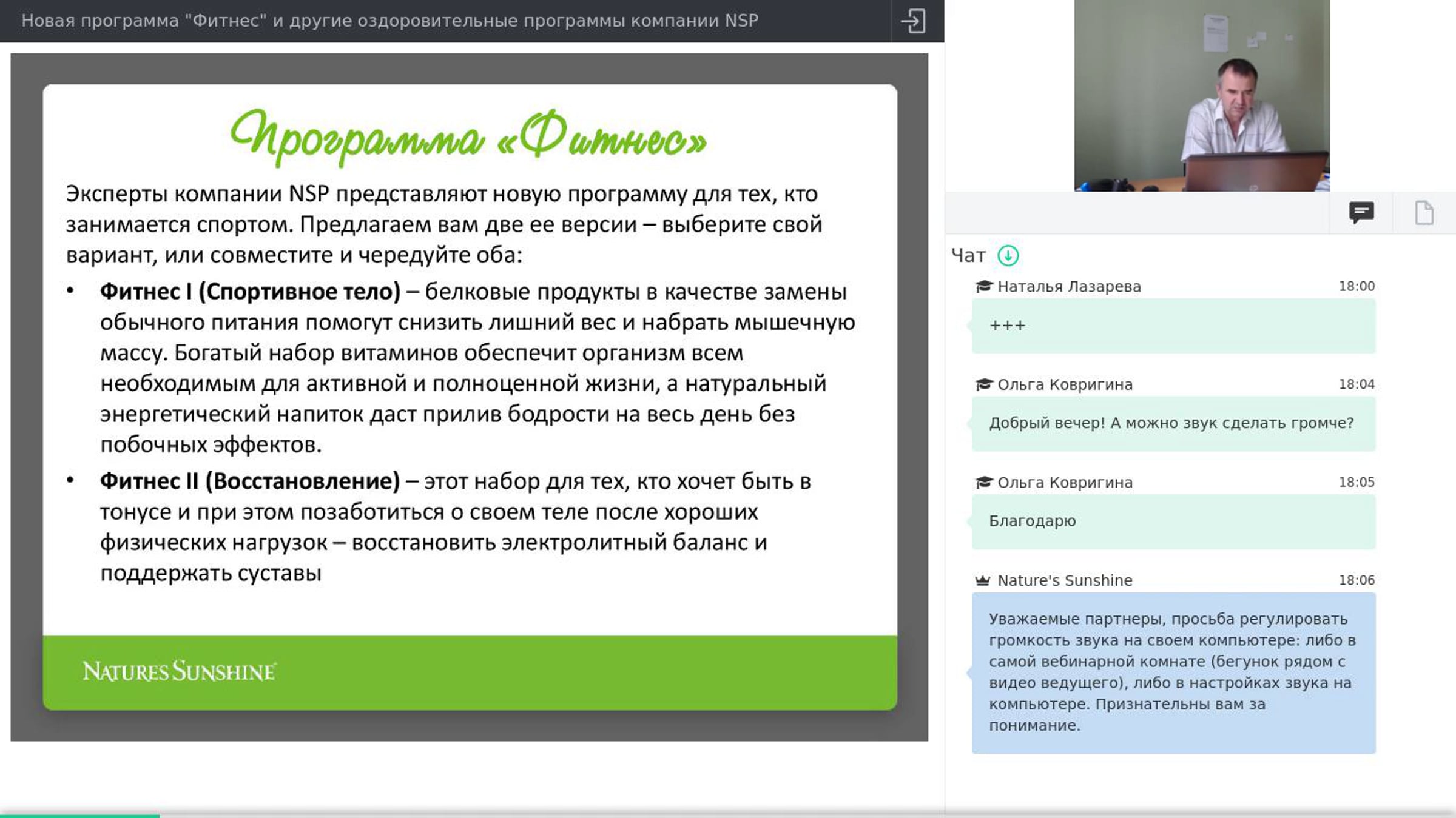This screenshot has width=1456, height=818.
Task: Click the message 'Добрый вечер! А можно звук сделать громче?'
Action: tap(1173, 424)
